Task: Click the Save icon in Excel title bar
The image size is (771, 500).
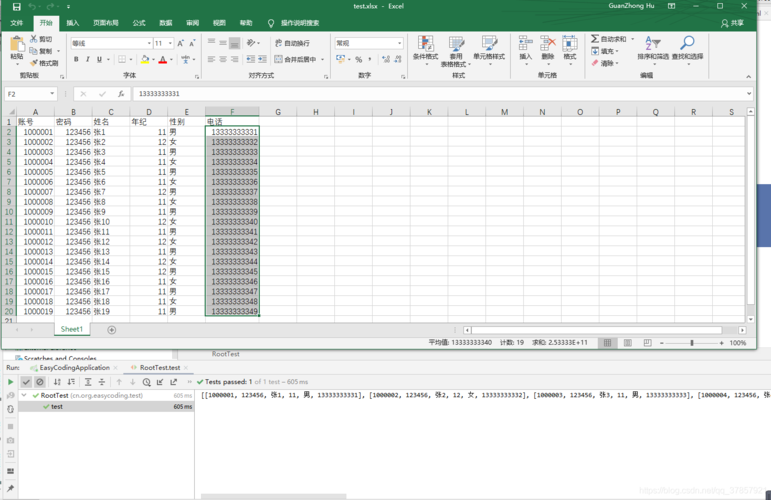Action: click(16, 6)
